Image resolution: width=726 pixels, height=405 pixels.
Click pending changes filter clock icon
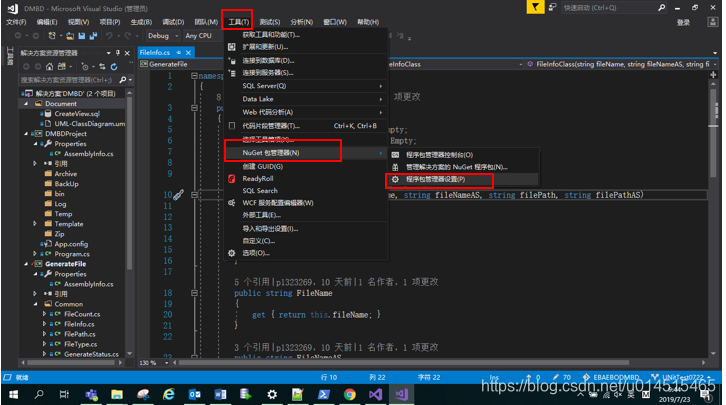coord(86,67)
